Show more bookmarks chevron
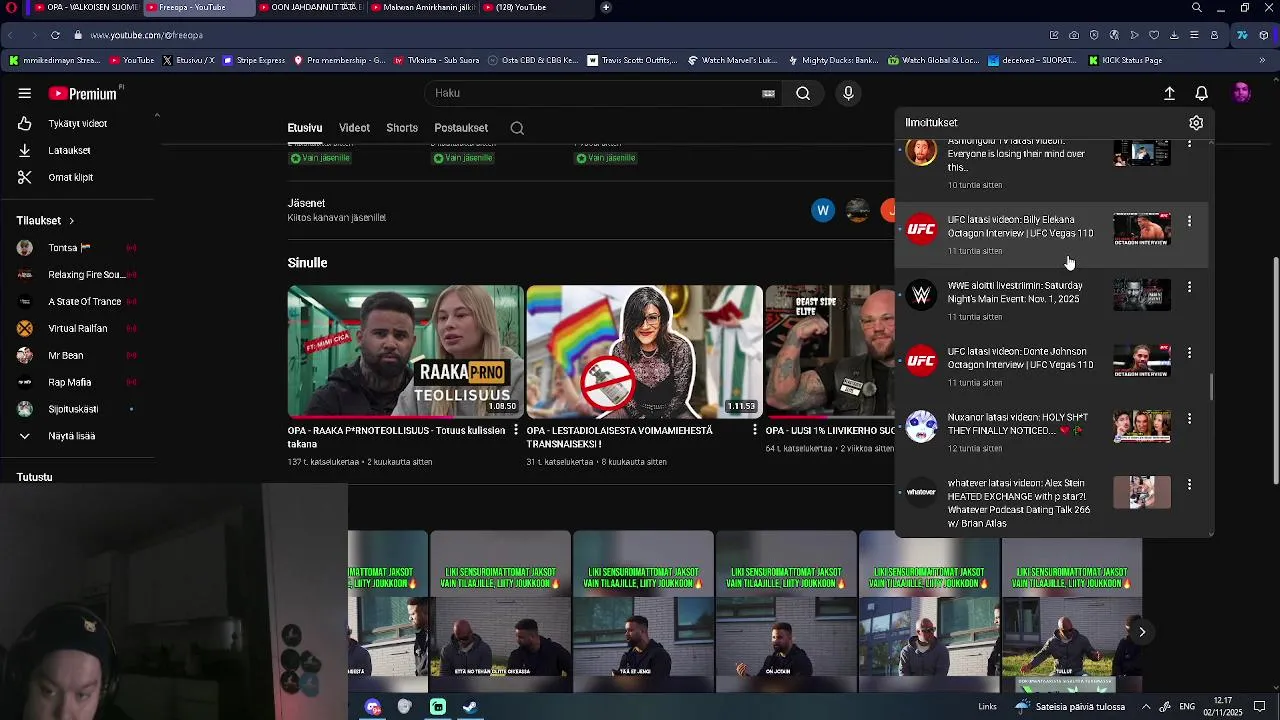Screen dimensions: 1280x720 (x=1262, y=60)
